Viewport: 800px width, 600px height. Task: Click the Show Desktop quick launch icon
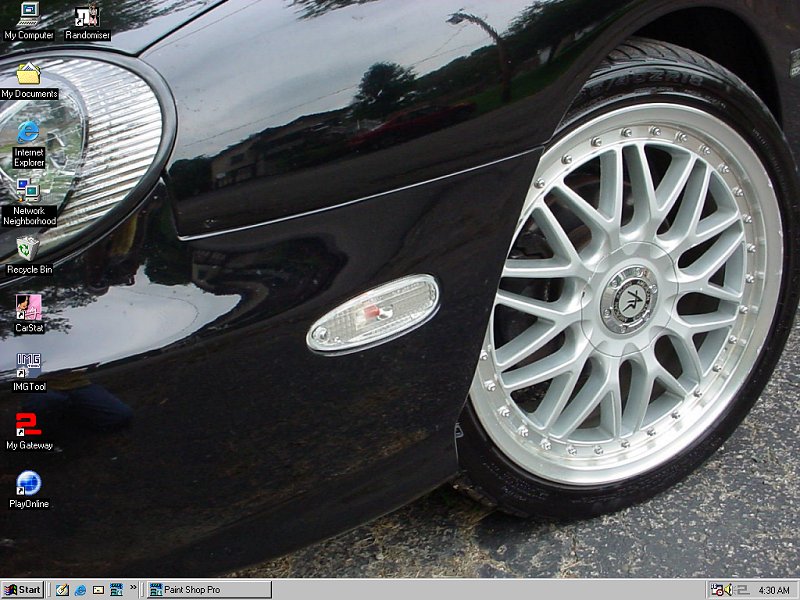tap(98, 590)
